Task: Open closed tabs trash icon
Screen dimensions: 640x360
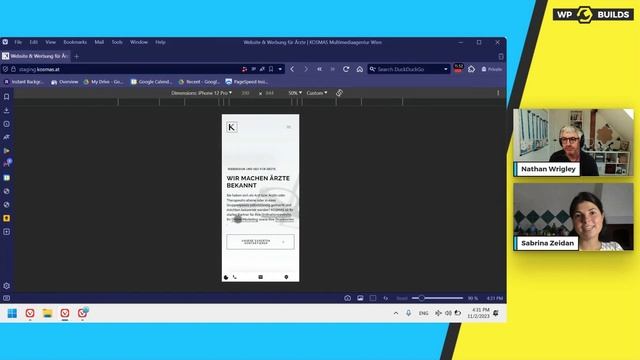Action: [x=501, y=56]
